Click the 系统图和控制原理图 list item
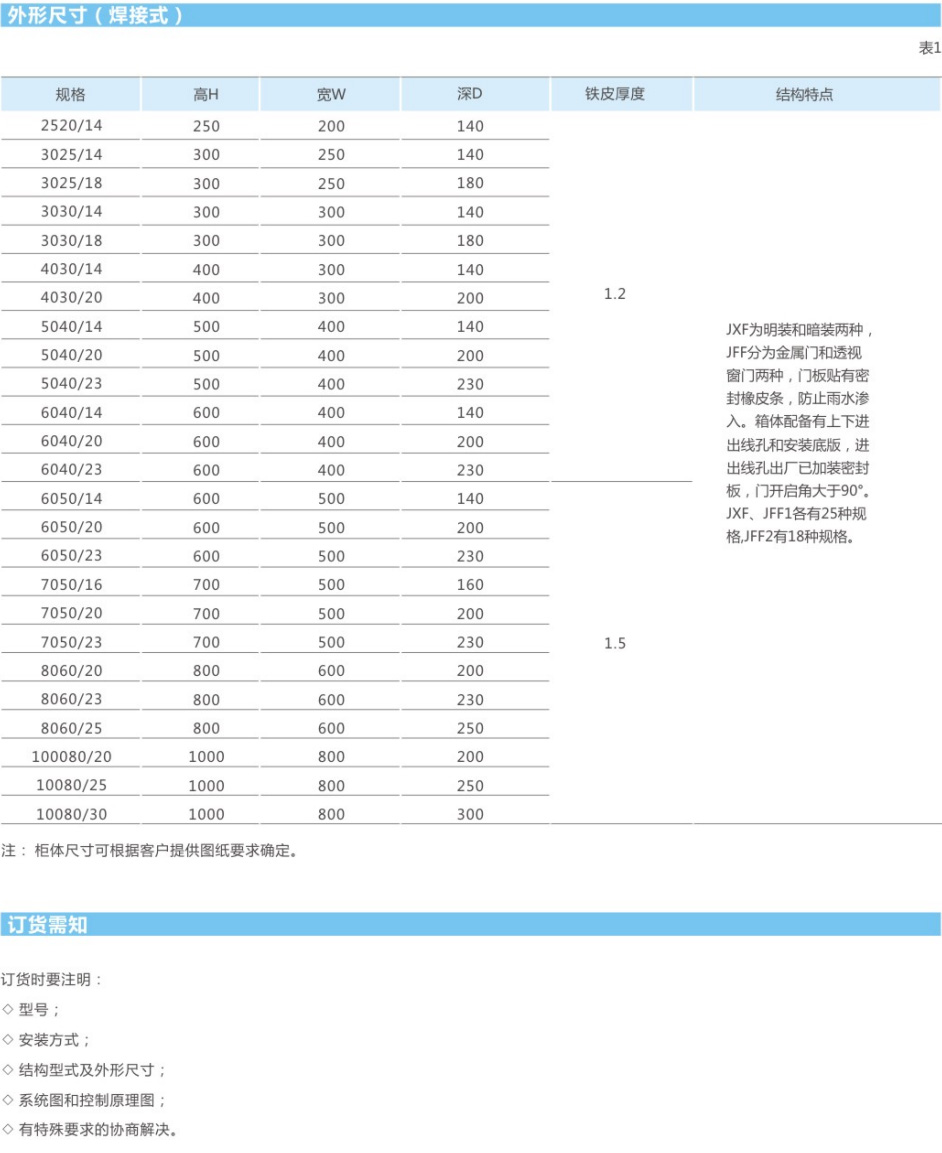 pyautogui.click(x=91, y=1100)
